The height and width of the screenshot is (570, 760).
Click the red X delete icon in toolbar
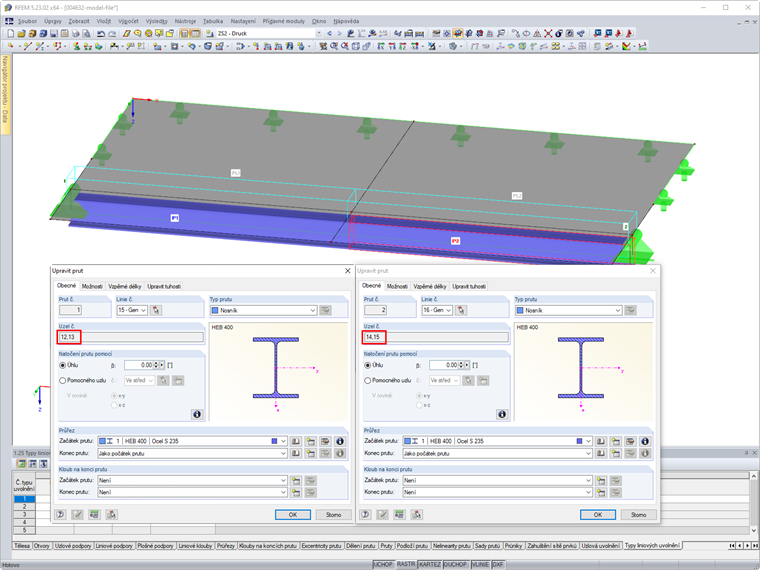548,33
